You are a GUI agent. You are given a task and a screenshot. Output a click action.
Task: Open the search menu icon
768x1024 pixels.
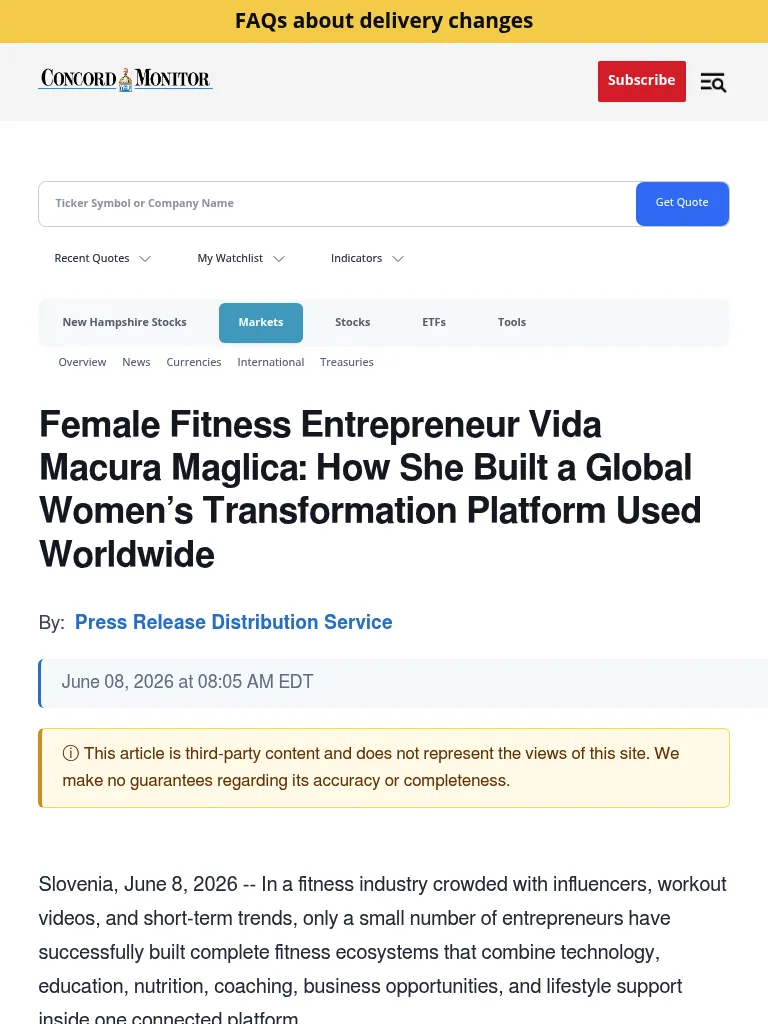713,82
